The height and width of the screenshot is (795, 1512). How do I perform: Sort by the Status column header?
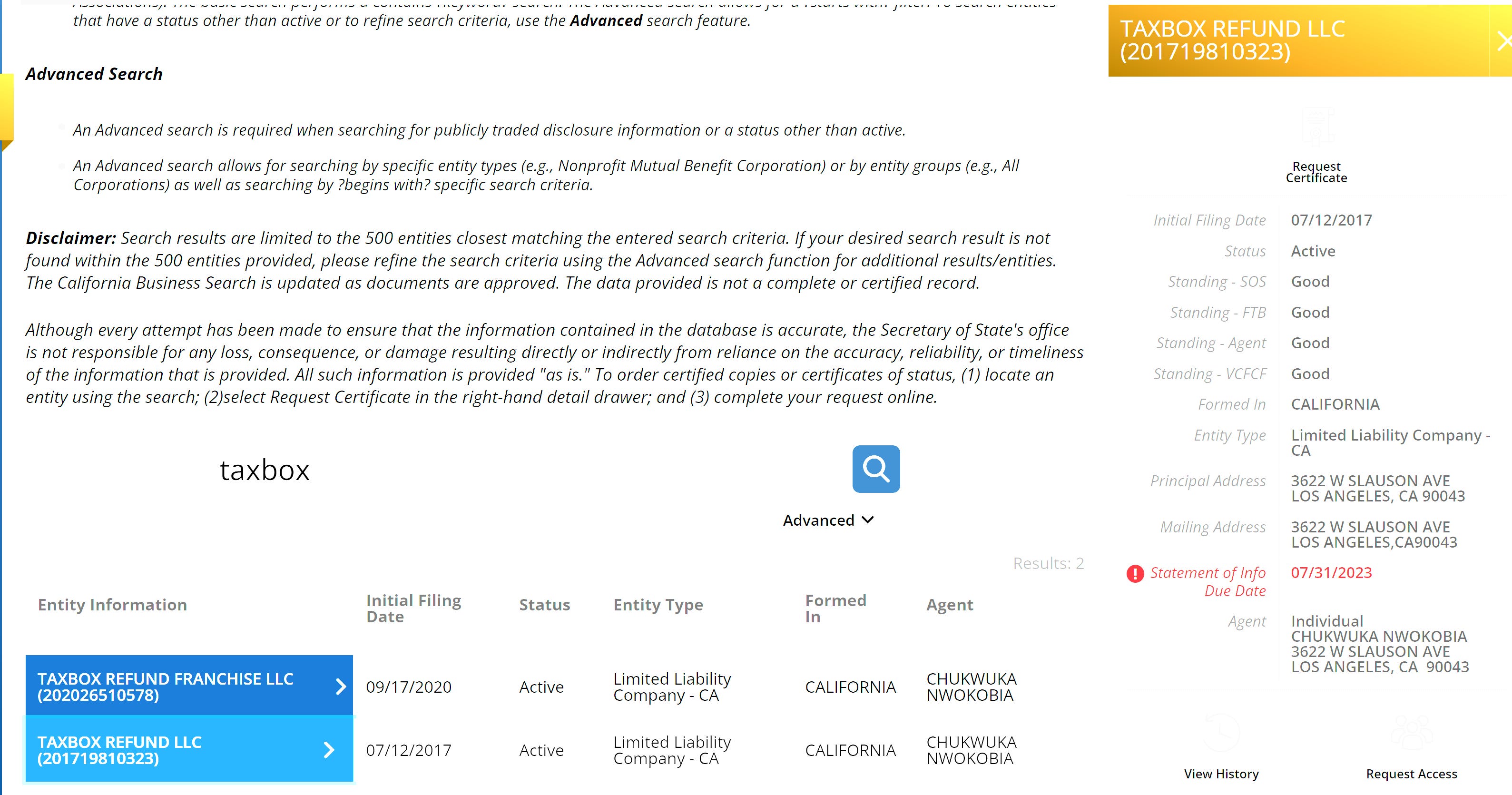point(544,605)
